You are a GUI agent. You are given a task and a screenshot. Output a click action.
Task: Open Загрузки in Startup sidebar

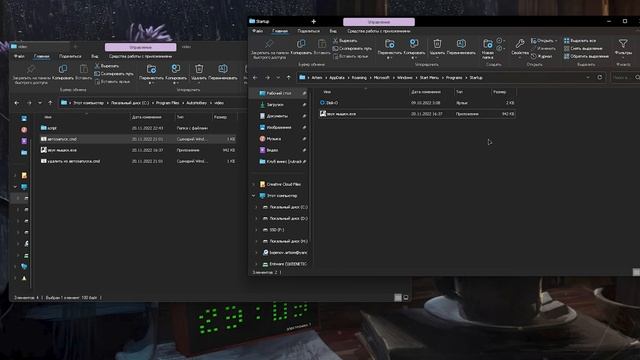[275, 105]
